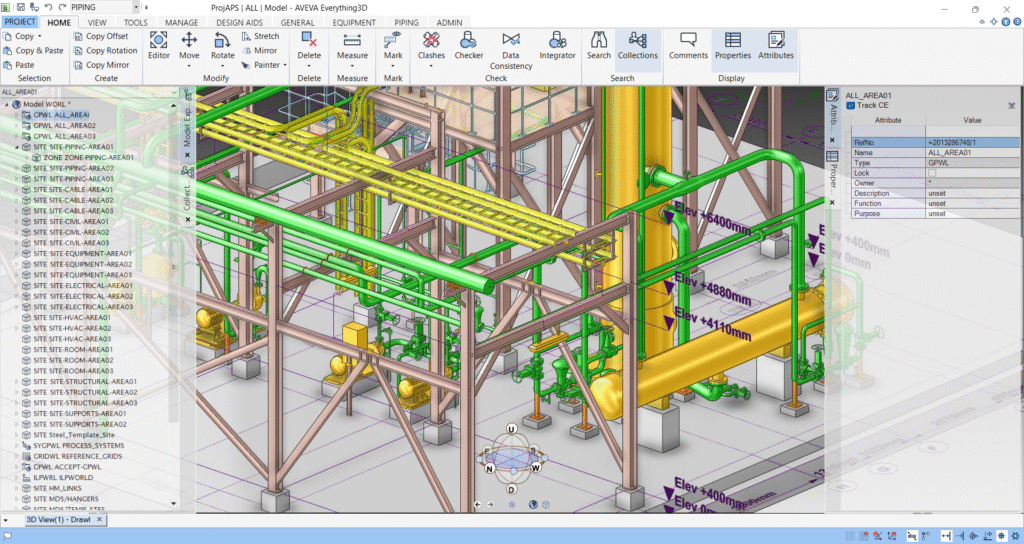Select CPWL ALL_AREA02 in tree
Screen dimensions: 1024x544
[x=59, y=125]
